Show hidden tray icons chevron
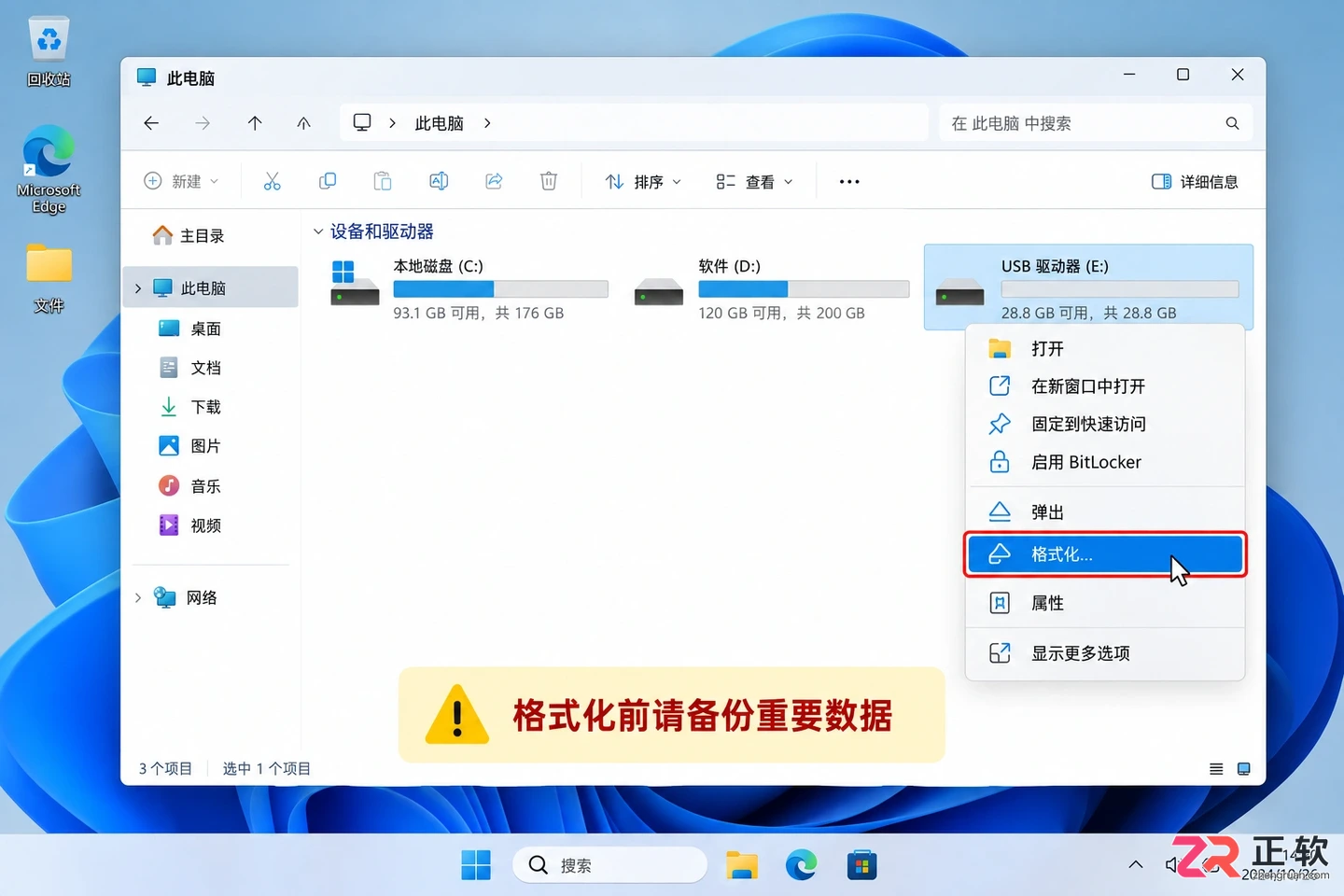 (1136, 865)
